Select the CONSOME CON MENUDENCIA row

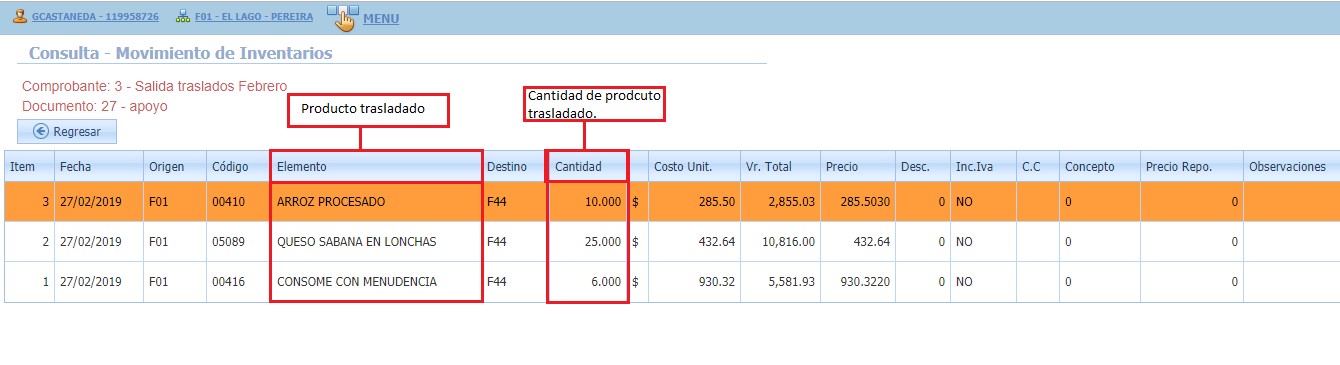click(x=670, y=282)
